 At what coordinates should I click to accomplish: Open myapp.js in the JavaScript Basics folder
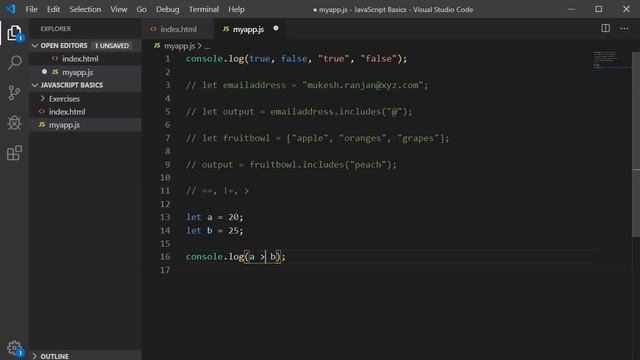pyautogui.click(x=86, y=124)
